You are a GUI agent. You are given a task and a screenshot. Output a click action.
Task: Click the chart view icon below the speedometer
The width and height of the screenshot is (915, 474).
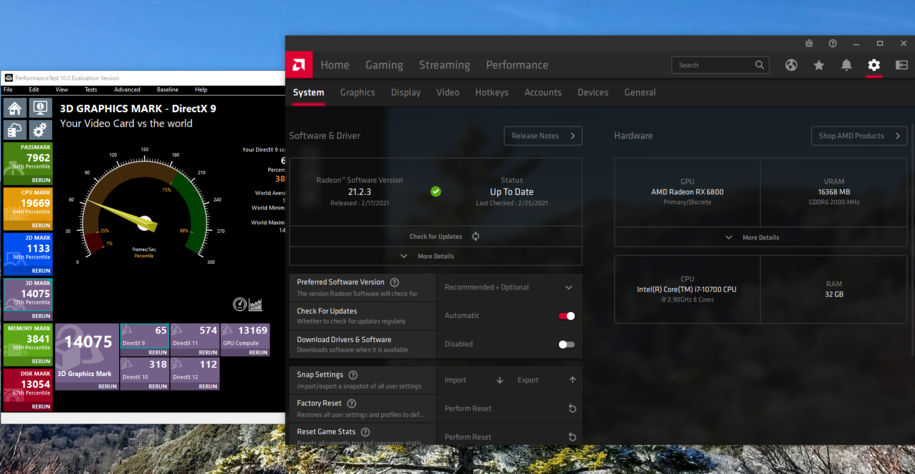pos(256,304)
